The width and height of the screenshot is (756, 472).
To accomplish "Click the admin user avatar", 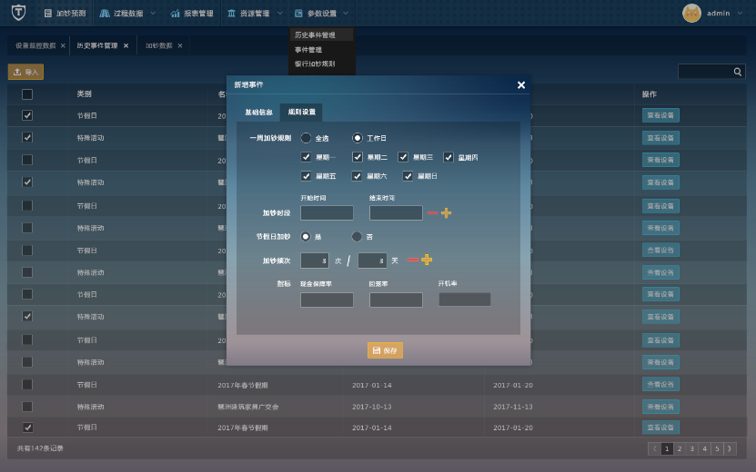I will [x=691, y=13].
